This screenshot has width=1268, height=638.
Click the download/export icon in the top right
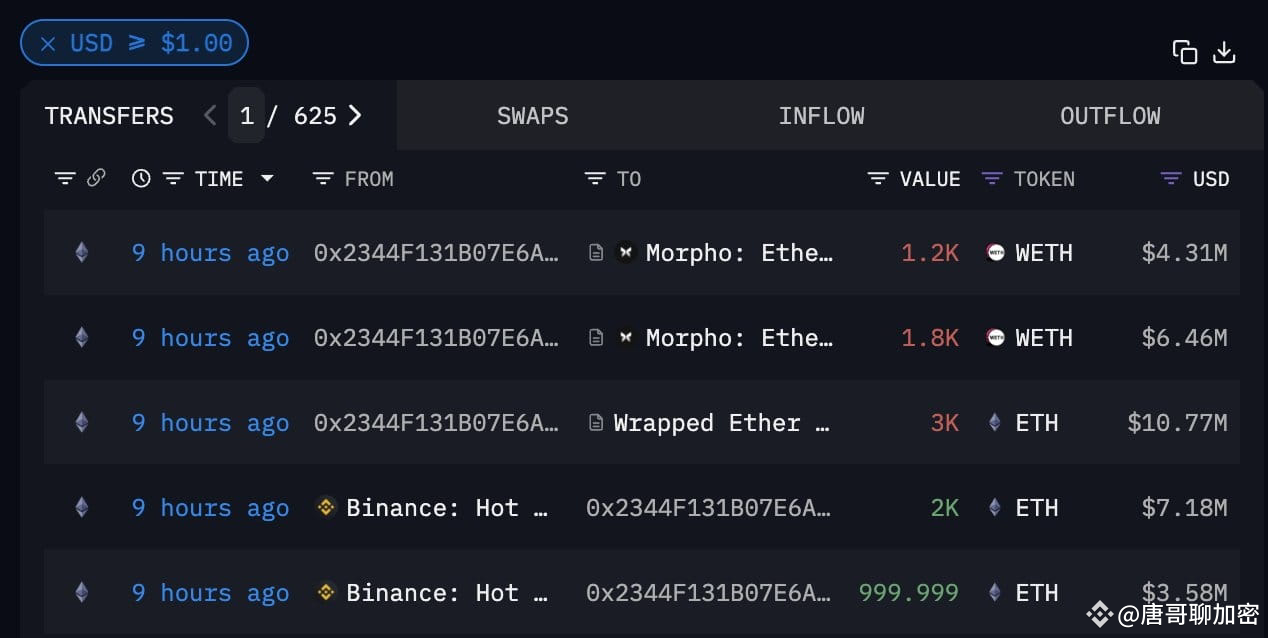(1224, 51)
